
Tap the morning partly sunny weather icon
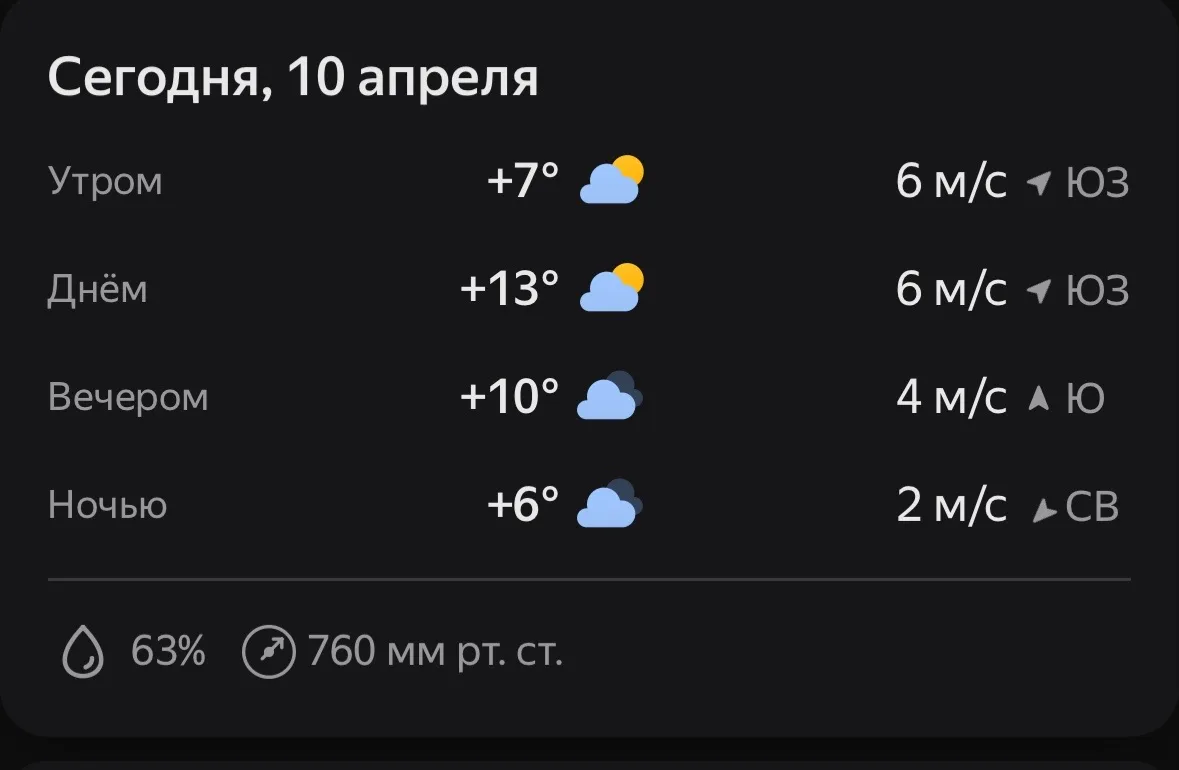[x=612, y=181]
